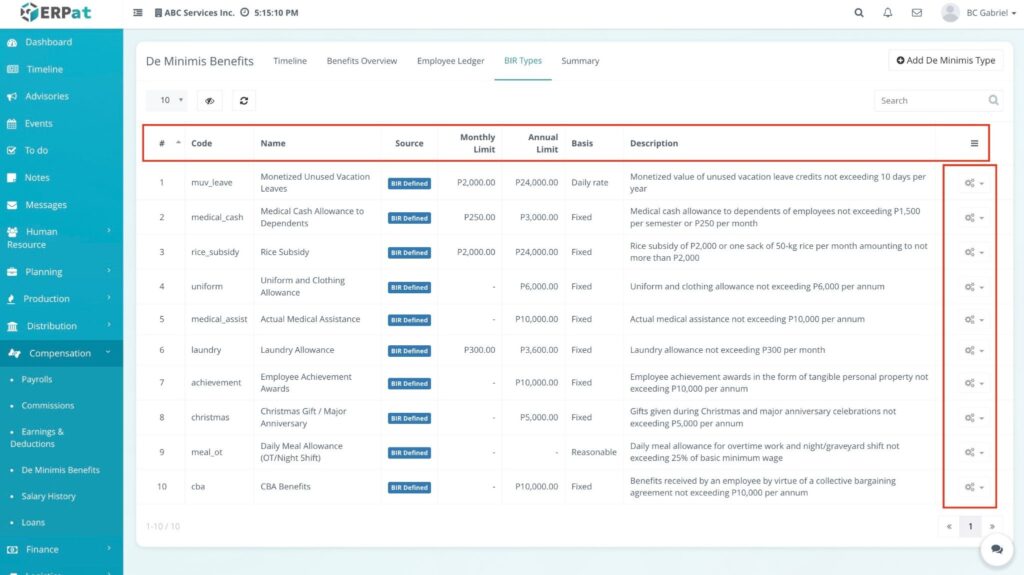1024x575 pixels.
Task: Click Add De Minimis Type button
Action: [x=945, y=61]
